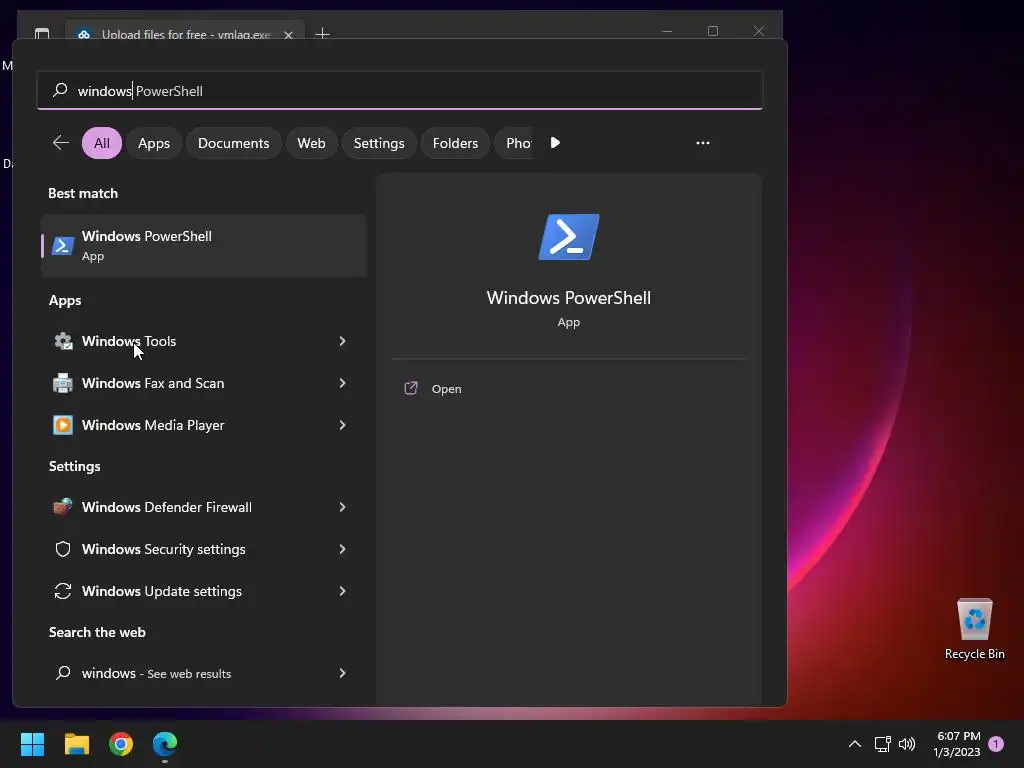The height and width of the screenshot is (768, 1024).
Task: Click the Windows Security shield icon
Action: pyautogui.click(x=63, y=549)
